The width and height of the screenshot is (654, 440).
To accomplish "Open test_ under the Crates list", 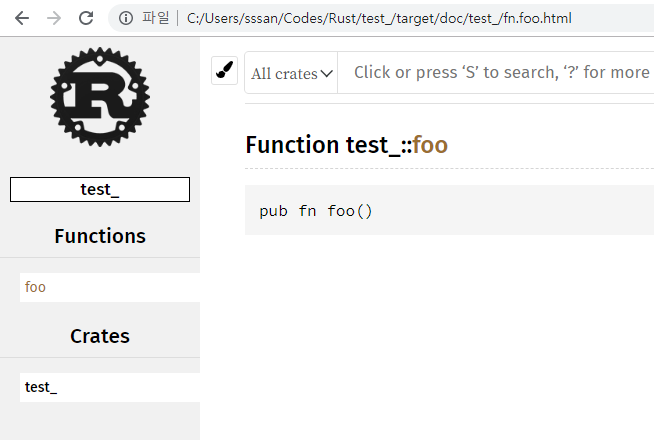I will click(41, 387).
